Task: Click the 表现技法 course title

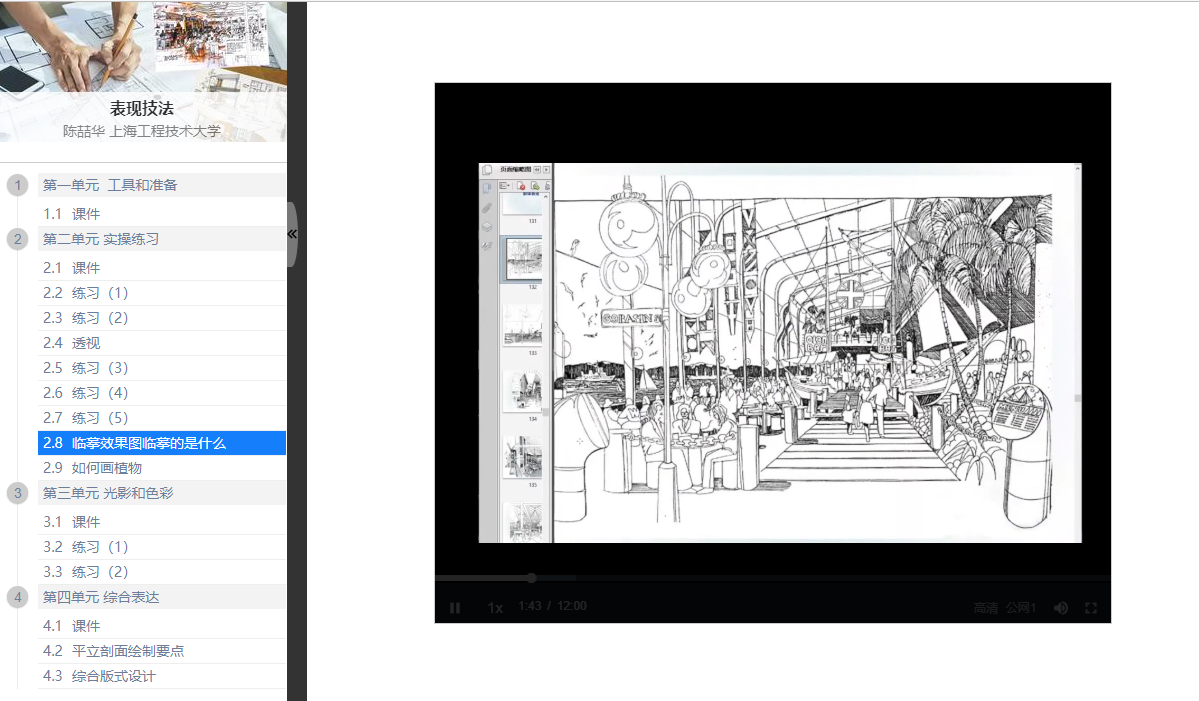Action: (x=142, y=108)
